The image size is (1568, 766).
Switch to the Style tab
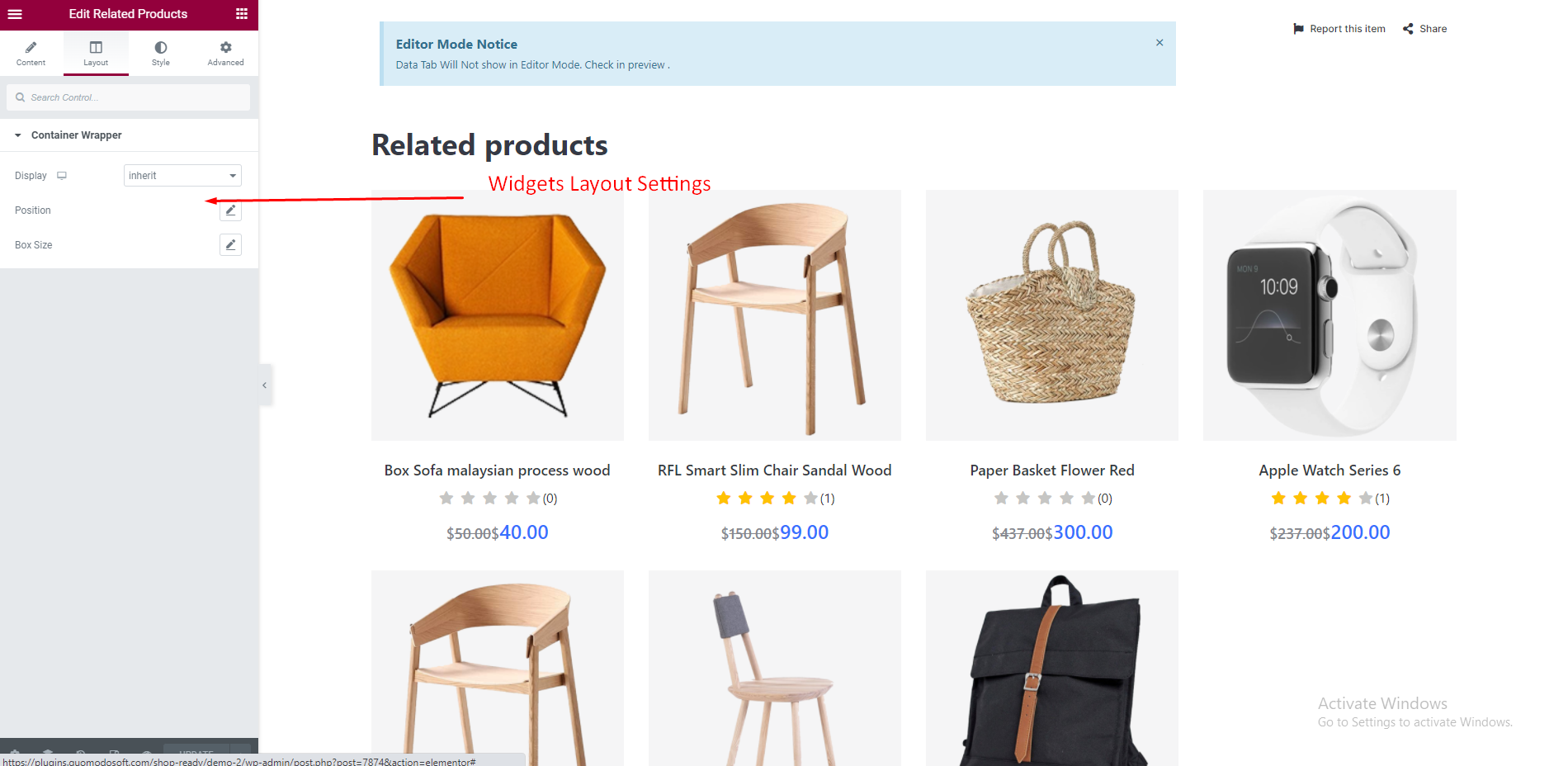tap(161, 54)
